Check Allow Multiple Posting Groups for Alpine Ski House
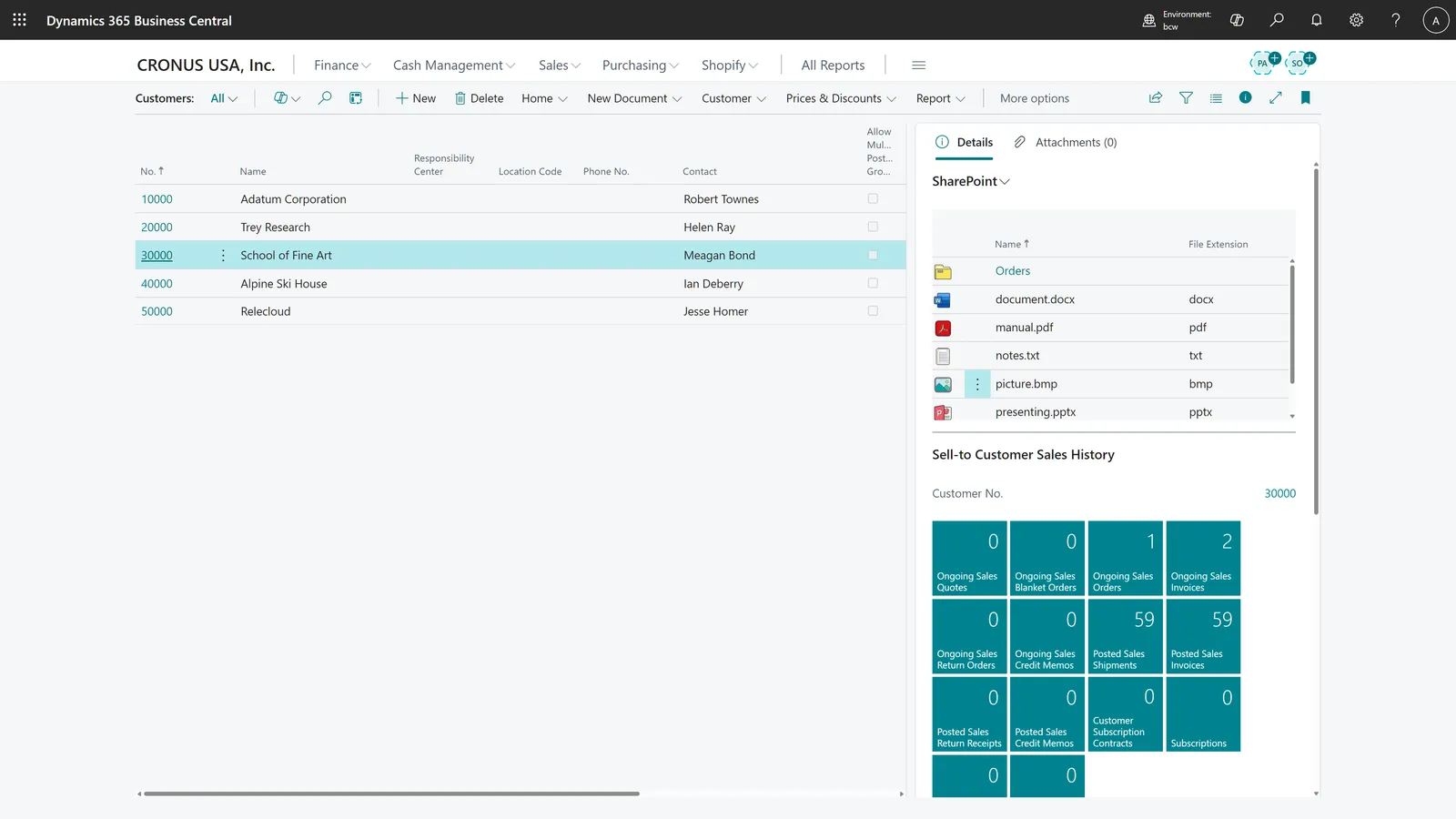Image resolution: width=1456 pixels, height=819 pixels. coord(873,283)
